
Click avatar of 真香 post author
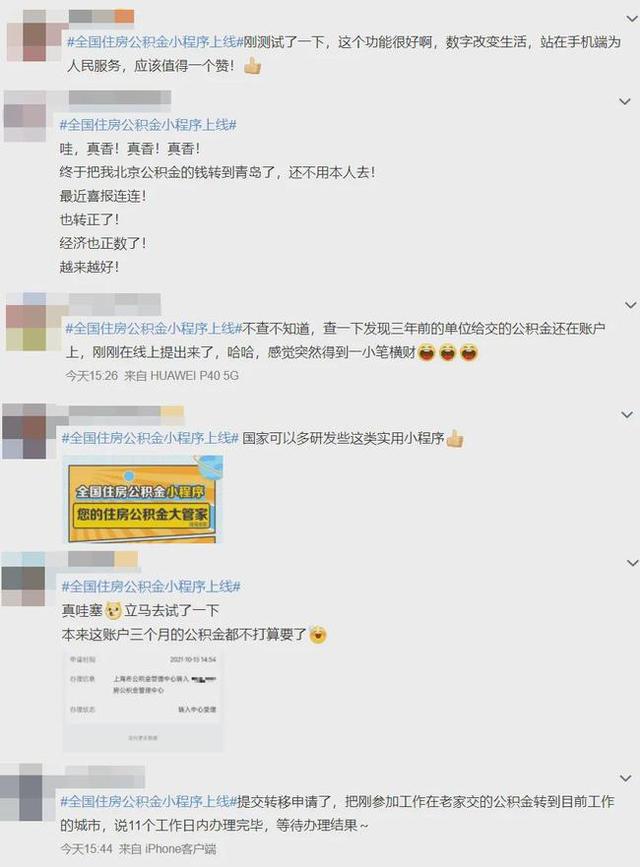tap(25, 117)
